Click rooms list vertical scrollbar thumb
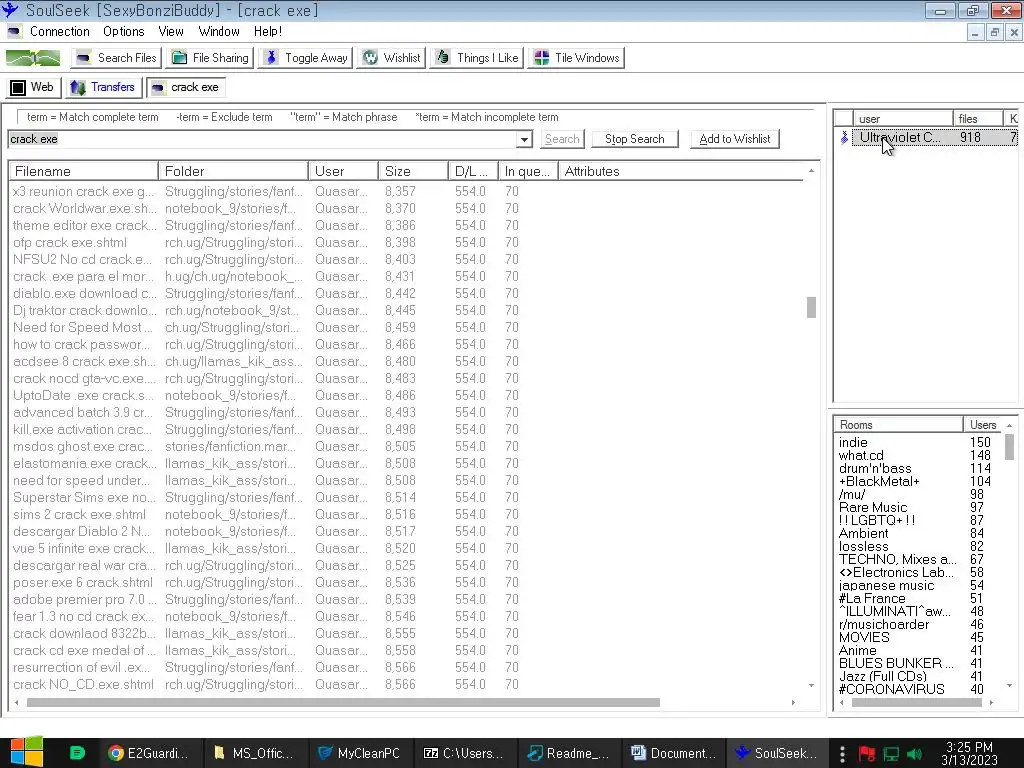Screen dimensions: 1024x768 1010,447
